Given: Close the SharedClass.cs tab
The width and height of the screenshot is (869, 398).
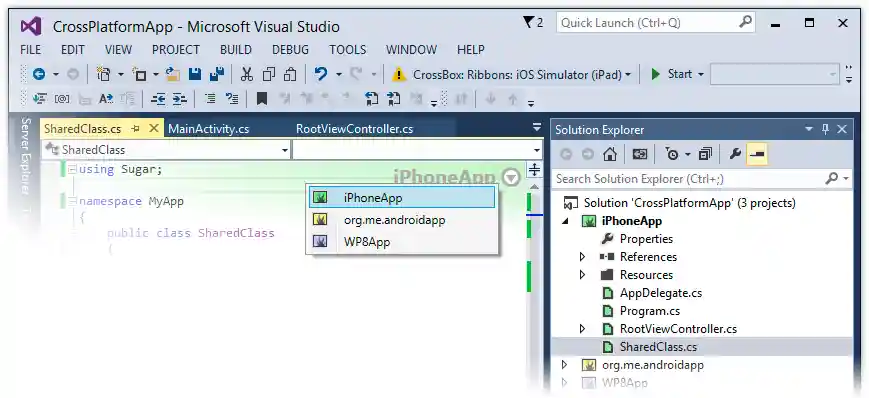Looking at the screenshot, I should pos(154,129).
